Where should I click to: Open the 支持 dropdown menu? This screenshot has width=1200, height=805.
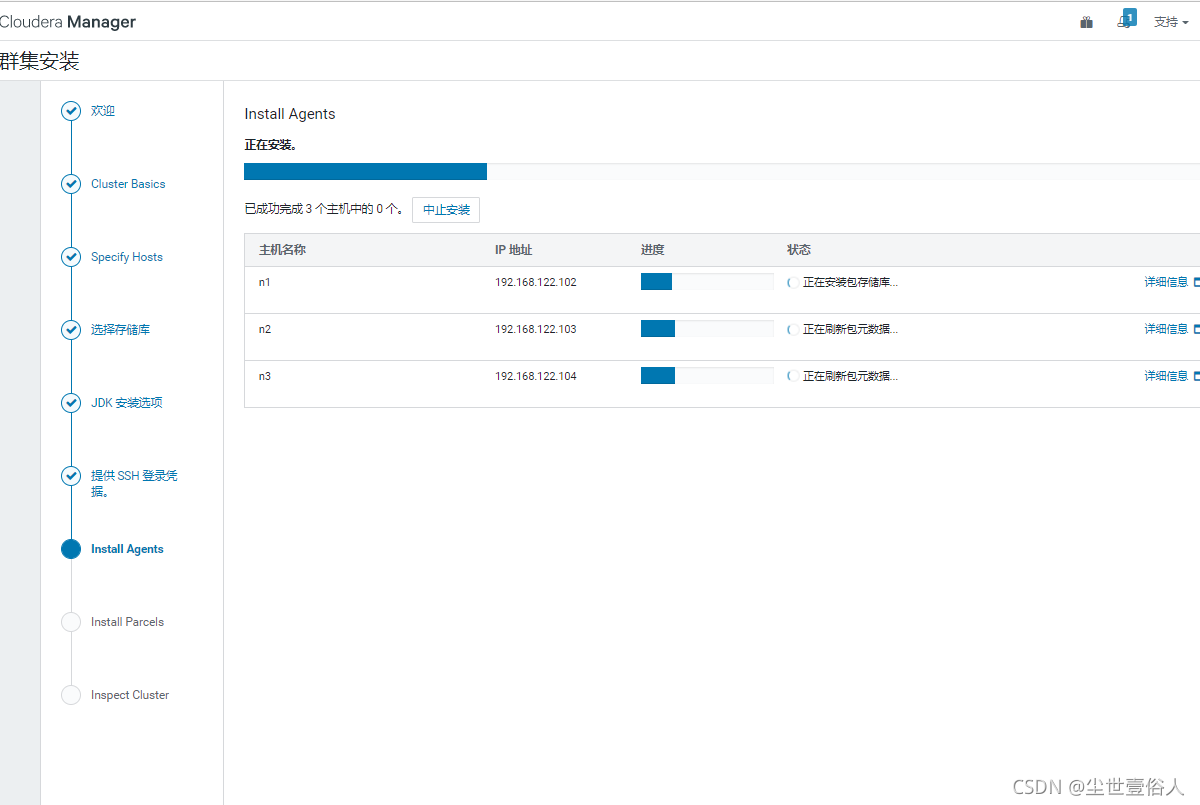coord(1171,22)
